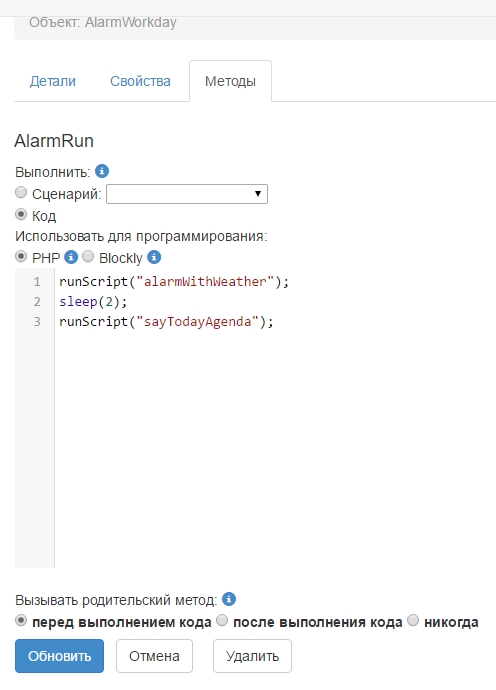This screenshot has height=690, width=496.
Task: Open the Методы tab
Action: pyautogui.click(x=231, y=81)
